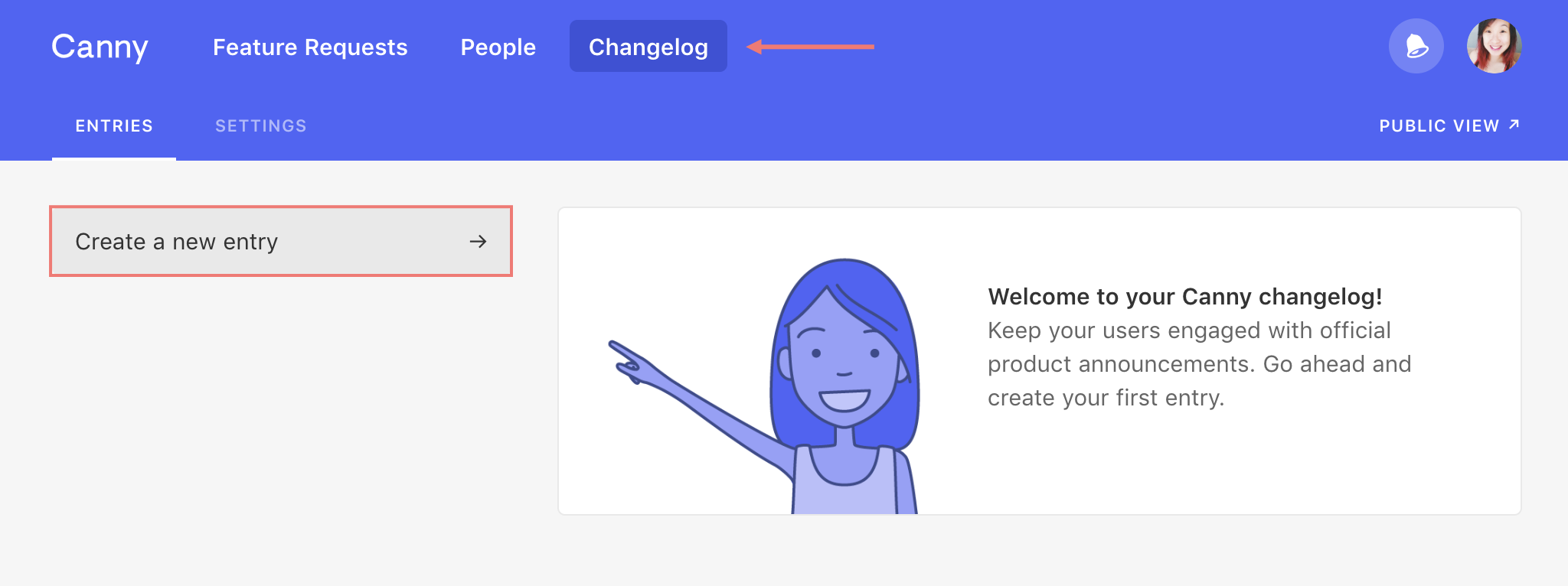Click the 'Keep your users engaged' description text
The image size is (1568, 586).
(1199, 364)
